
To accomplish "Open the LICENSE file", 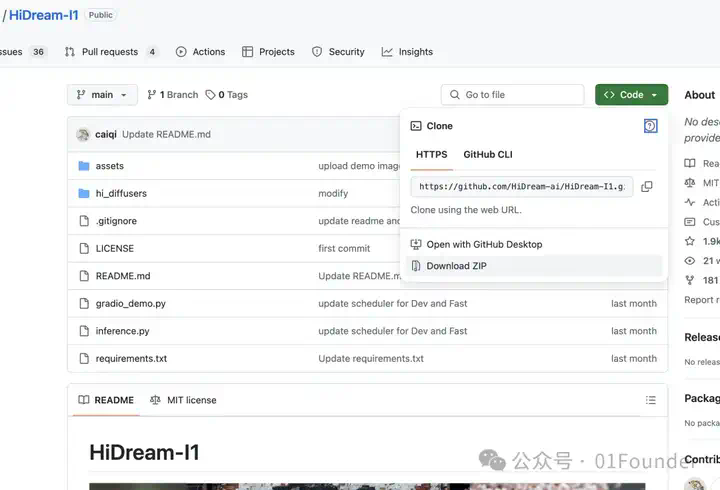I will pos(115,248).
